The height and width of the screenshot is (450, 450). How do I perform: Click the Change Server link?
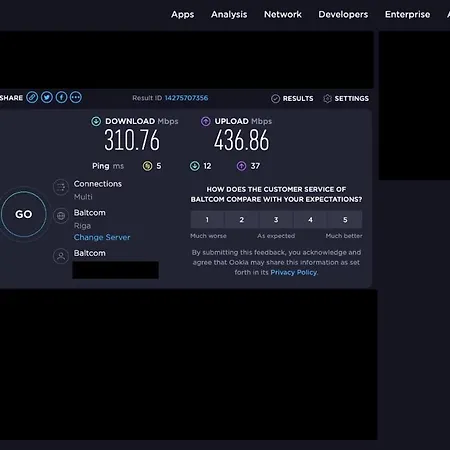[102, 237]
